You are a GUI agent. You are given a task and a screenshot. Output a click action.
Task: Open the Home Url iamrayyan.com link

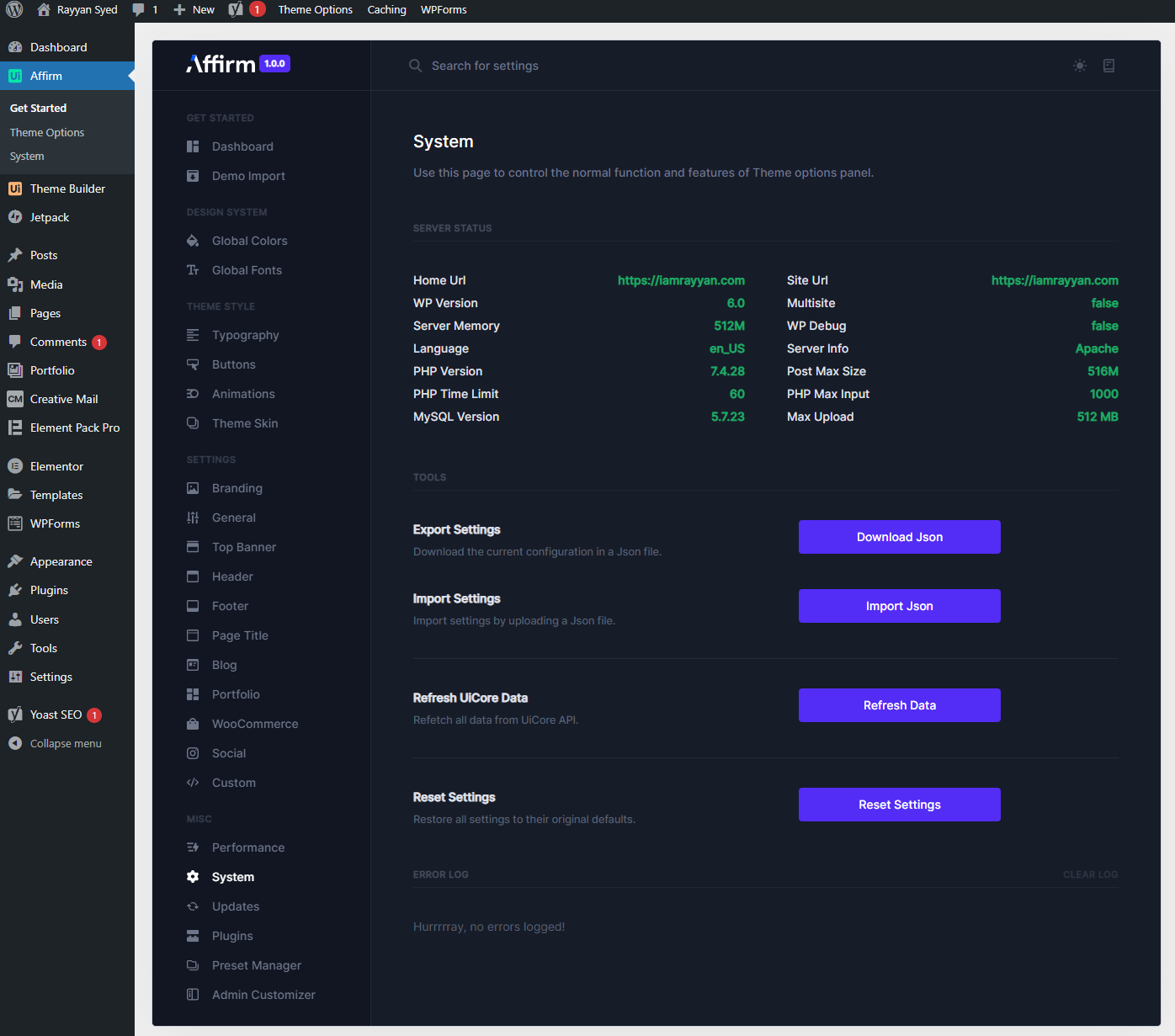(681, 280)
